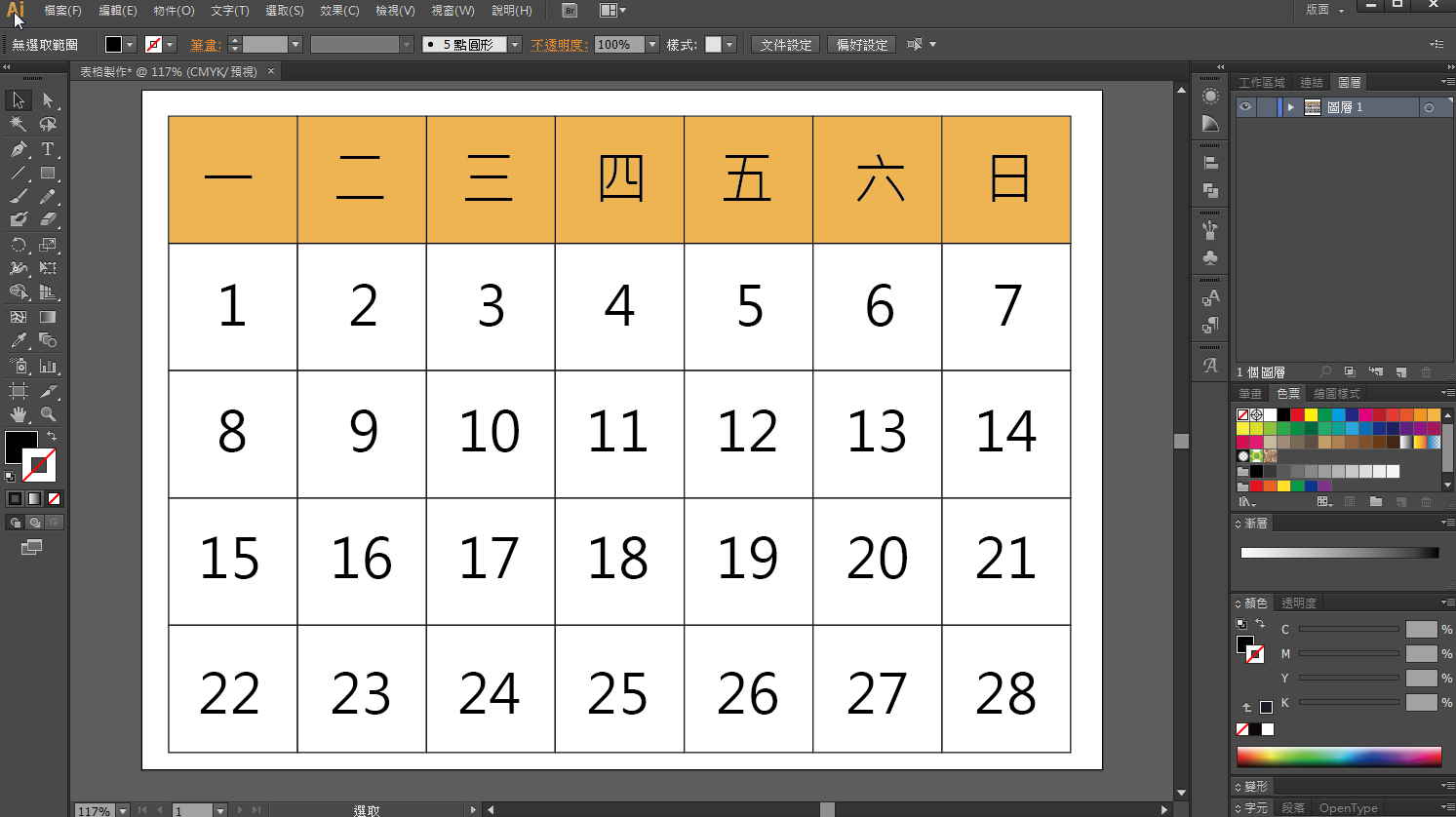Select the Blob Brush tool
The image size is (1456, 817).
click(18, 219)
